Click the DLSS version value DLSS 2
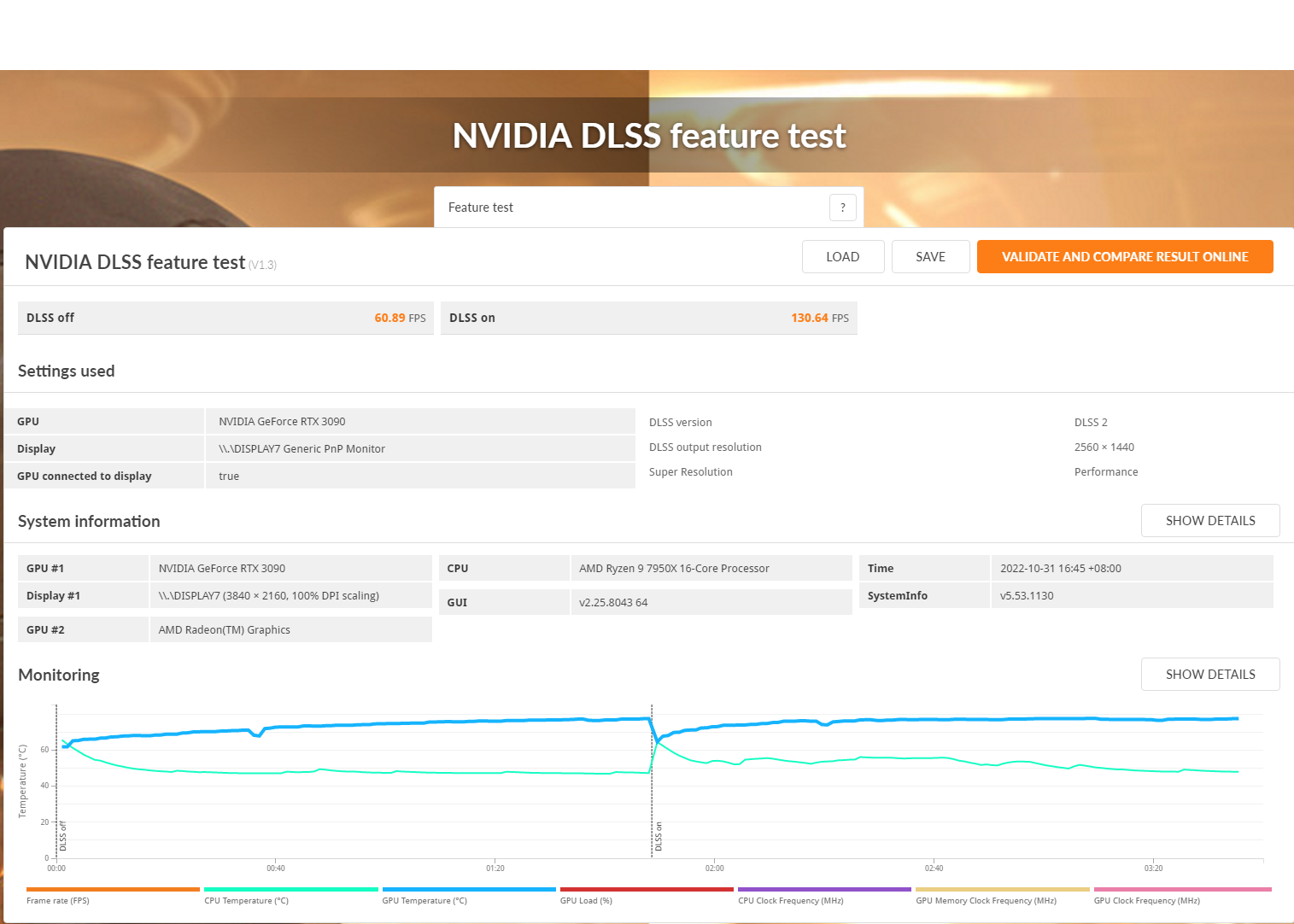The width and height of the screenshot is (1294, 924). pos(1091,423)
